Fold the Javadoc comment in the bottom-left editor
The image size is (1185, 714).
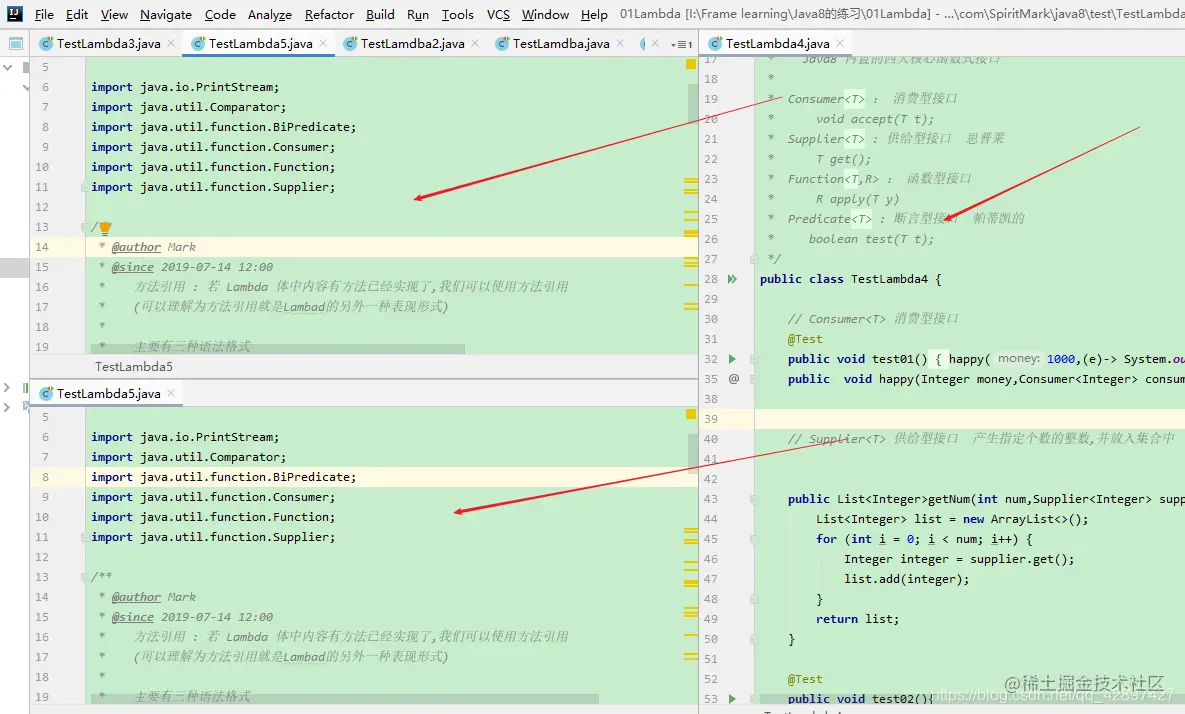click(x=85, y=577)
